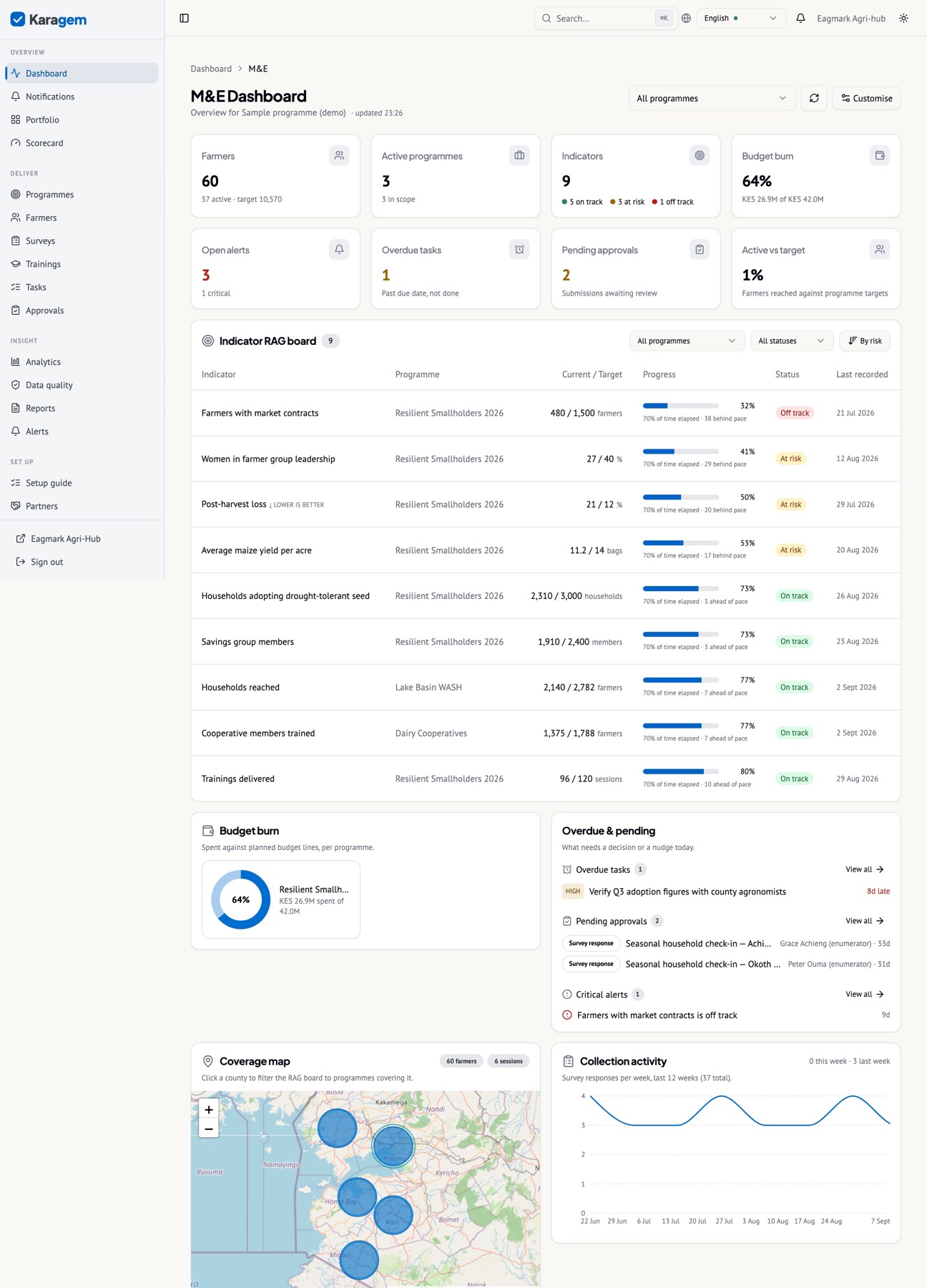This screenshot has height=1288, width=927.
Task: Click the Karagem logo
Action: click(49, 19)
